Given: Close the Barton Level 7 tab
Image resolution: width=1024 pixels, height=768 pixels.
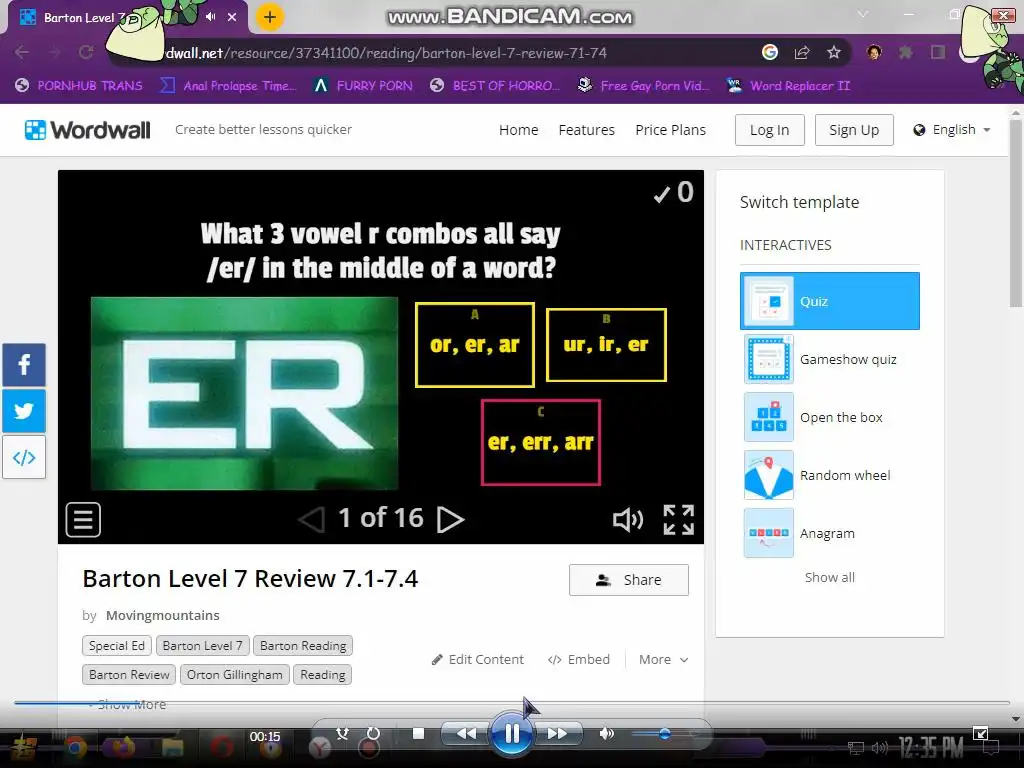Looking at the screenshot, I should [232, 17].
